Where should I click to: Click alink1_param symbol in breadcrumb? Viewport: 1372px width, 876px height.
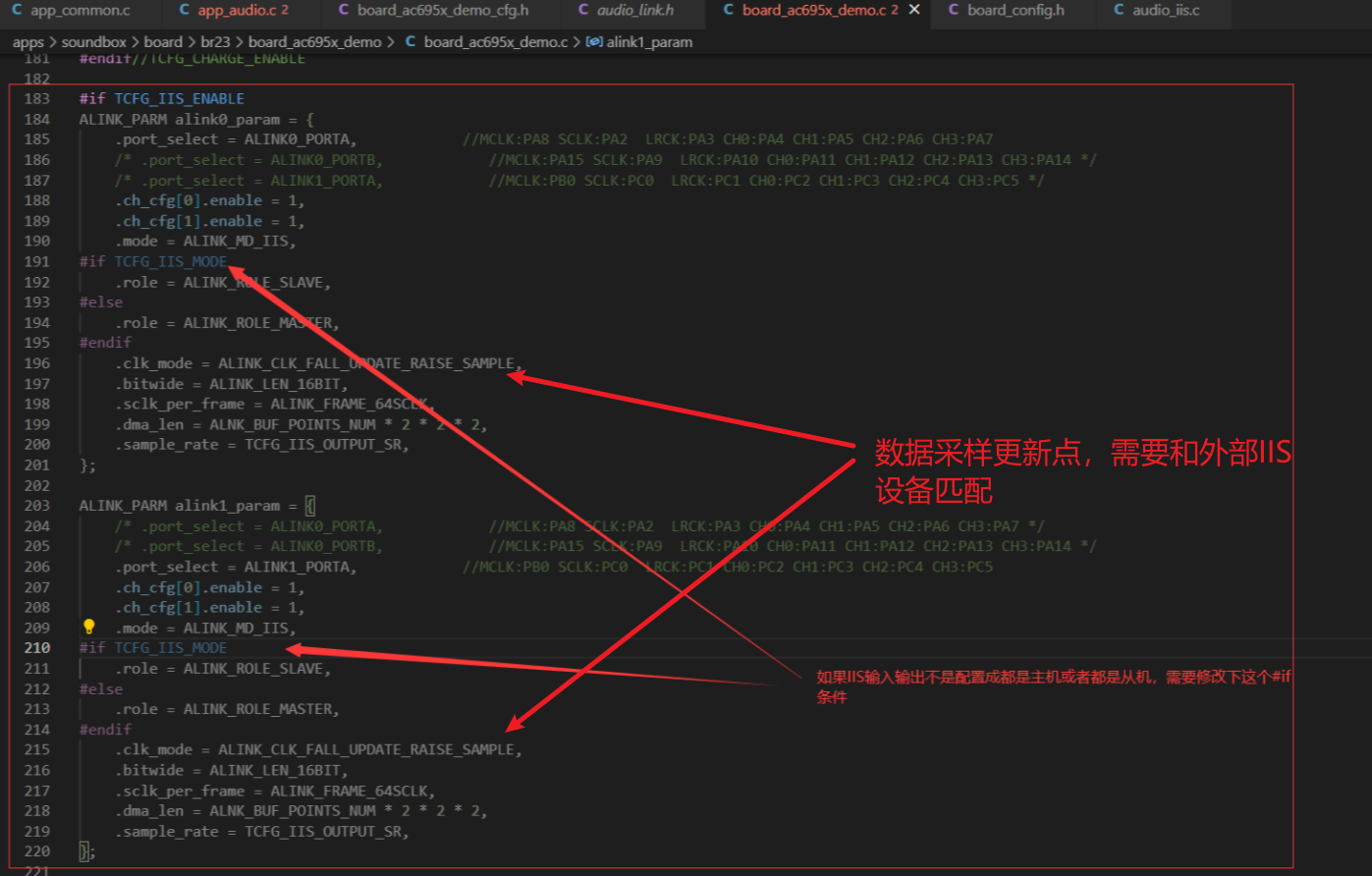pyautogui.click(x=649, y=42)
